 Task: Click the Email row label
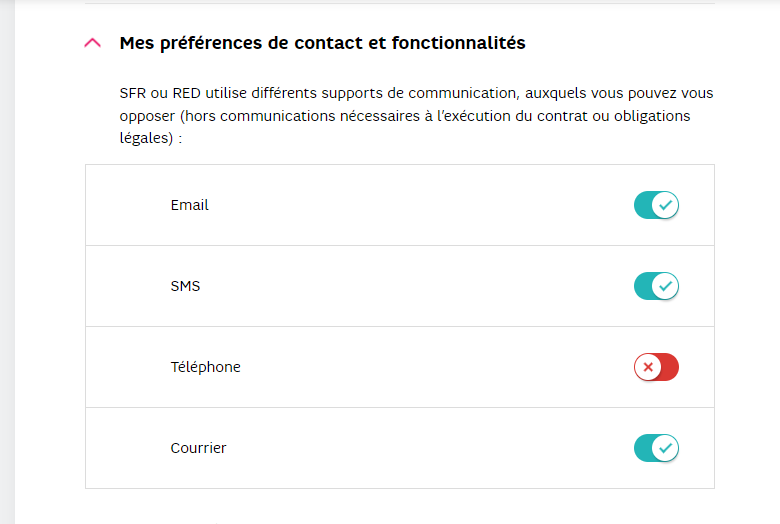coord(189,205)
